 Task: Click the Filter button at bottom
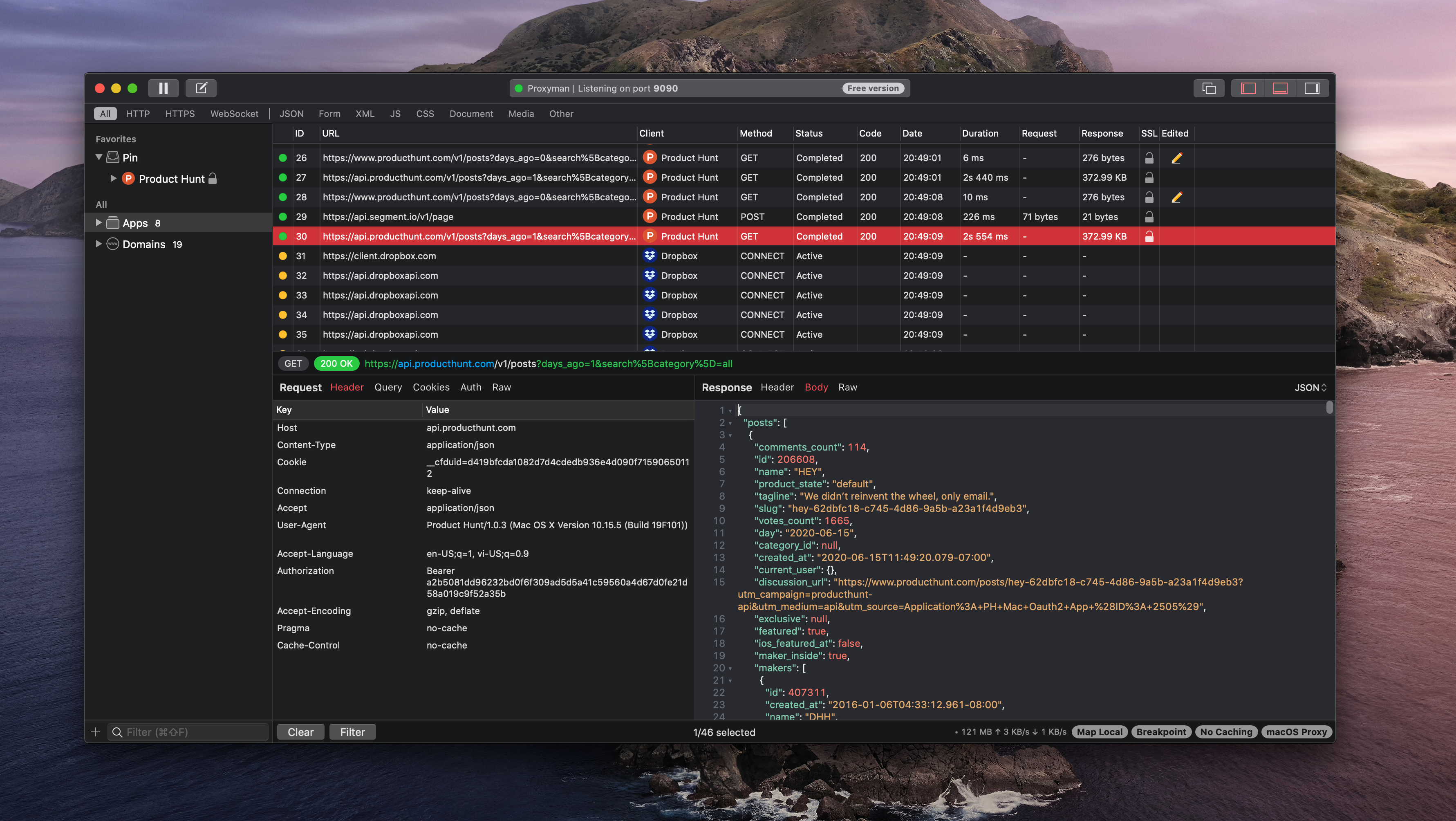coord(352,732)
